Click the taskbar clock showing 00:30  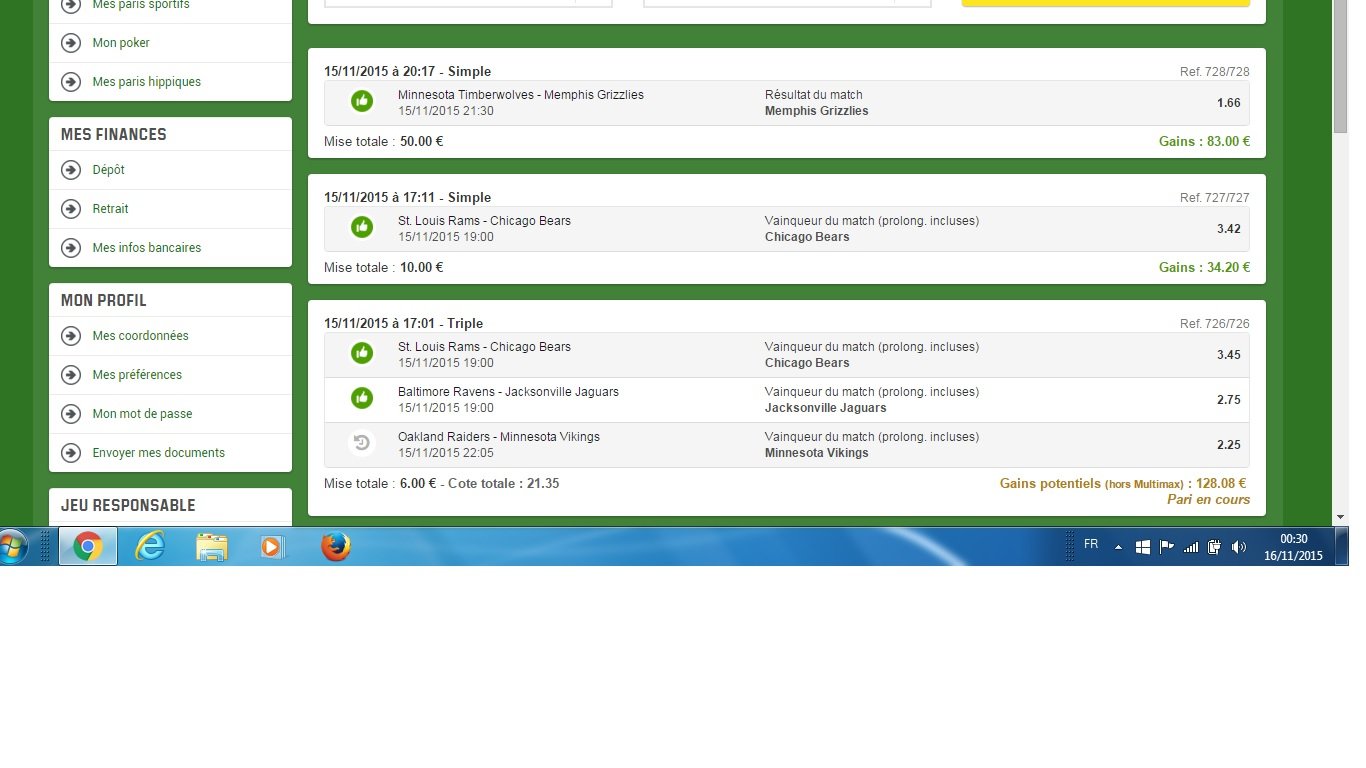coord(1292,547)
